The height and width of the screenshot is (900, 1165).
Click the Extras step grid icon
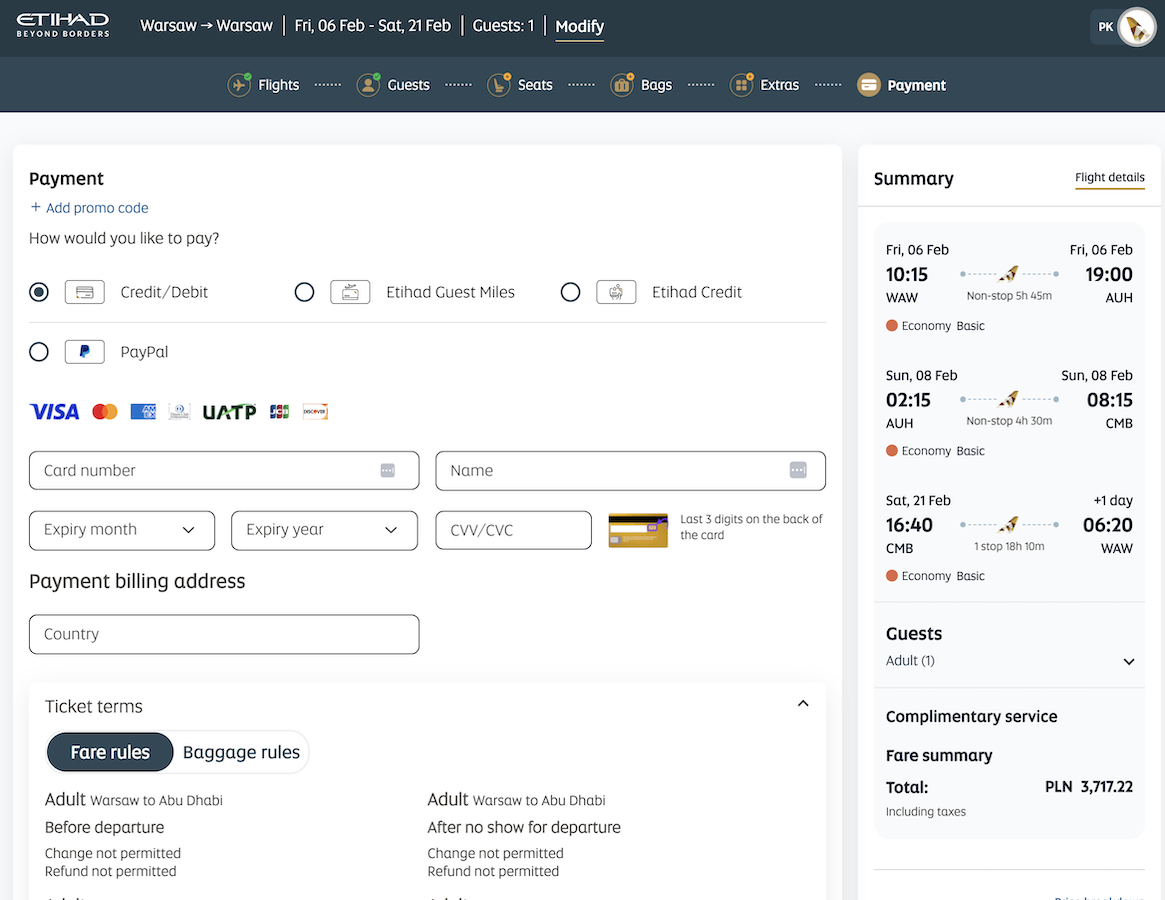point(741,85)
